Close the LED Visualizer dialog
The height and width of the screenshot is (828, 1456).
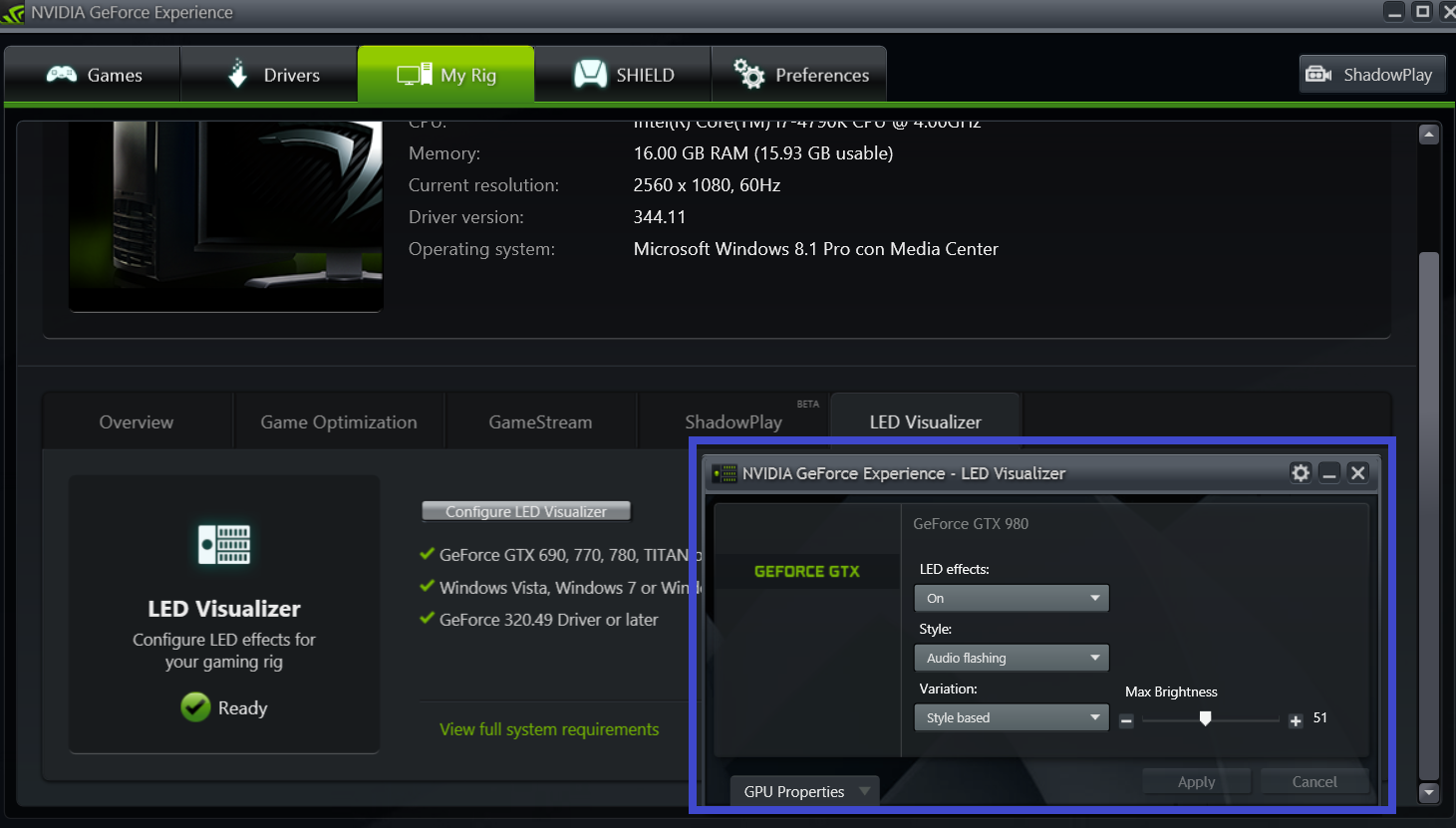(1358, 473)
